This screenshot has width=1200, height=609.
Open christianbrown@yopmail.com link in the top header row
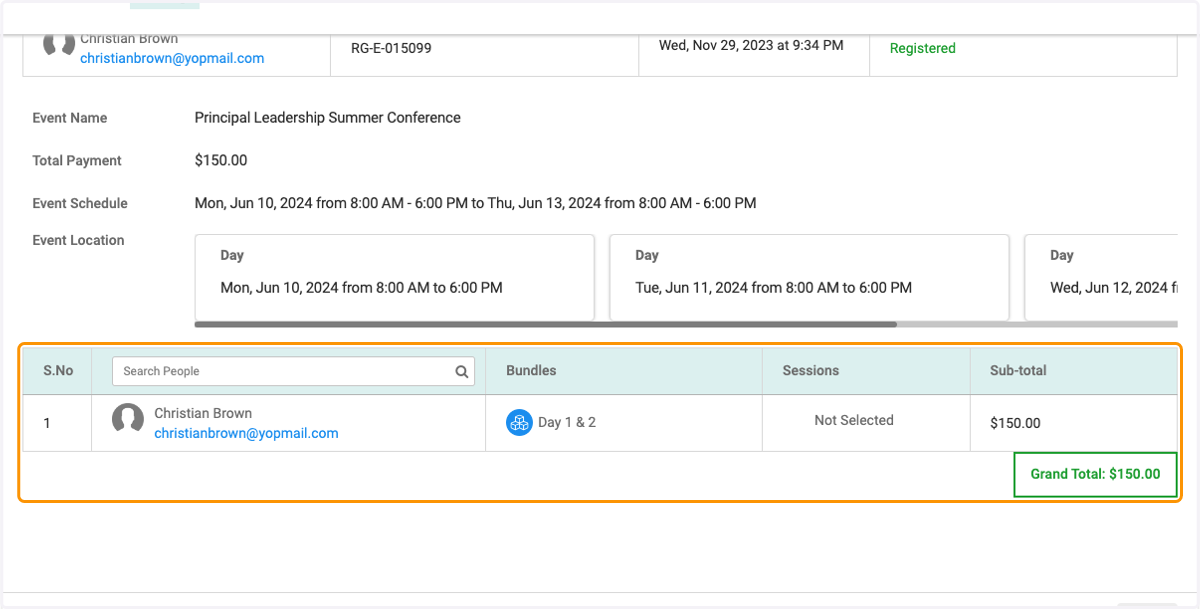(x=172, y=58)
